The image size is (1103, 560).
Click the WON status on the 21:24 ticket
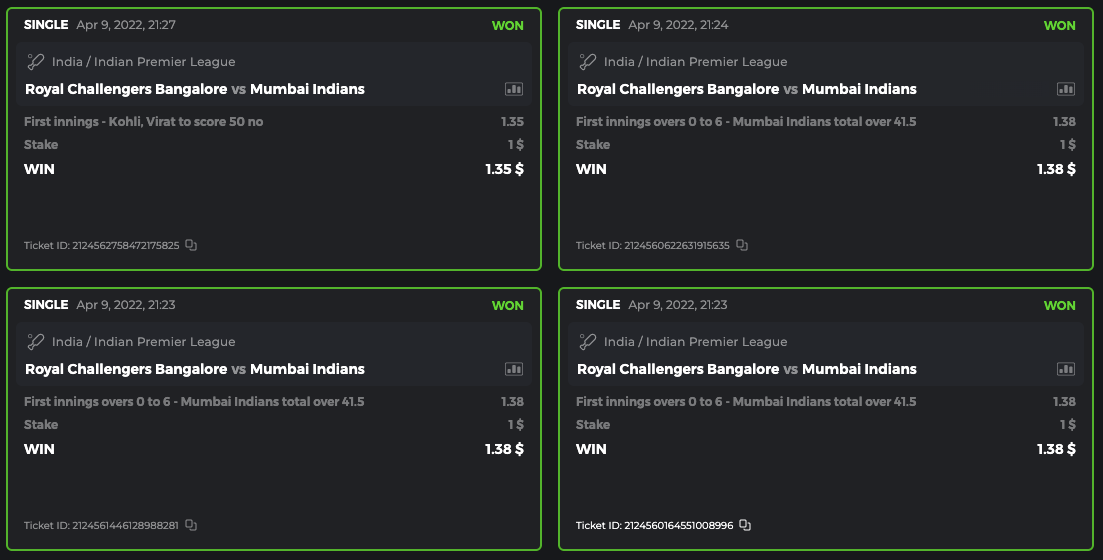tap(1059, 25)
